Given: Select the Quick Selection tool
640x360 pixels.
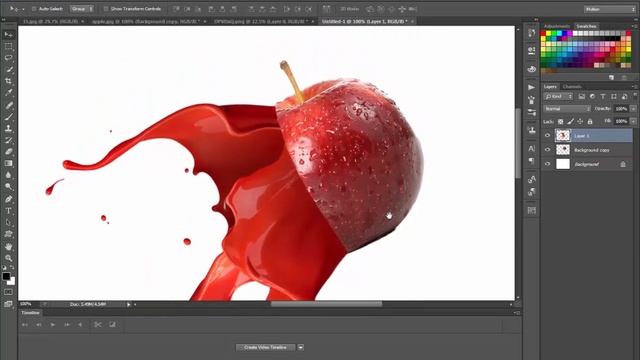Looking at the screenshot, I should click(x=8, y=69).
